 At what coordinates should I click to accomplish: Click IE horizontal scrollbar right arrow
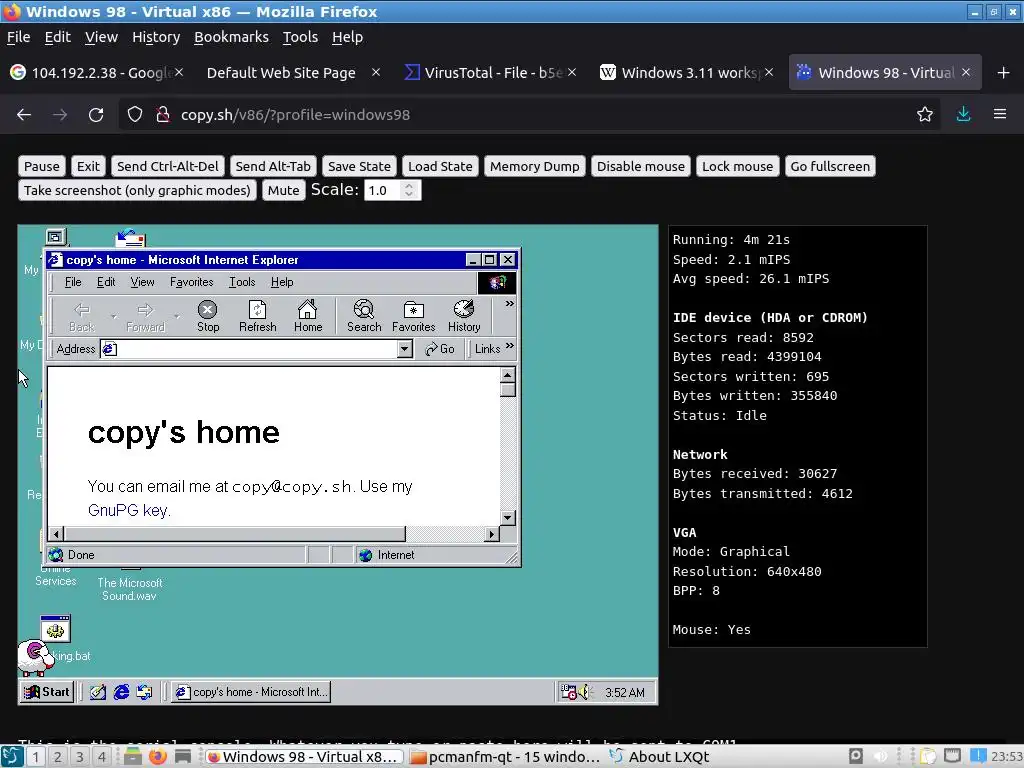(492, 534)
